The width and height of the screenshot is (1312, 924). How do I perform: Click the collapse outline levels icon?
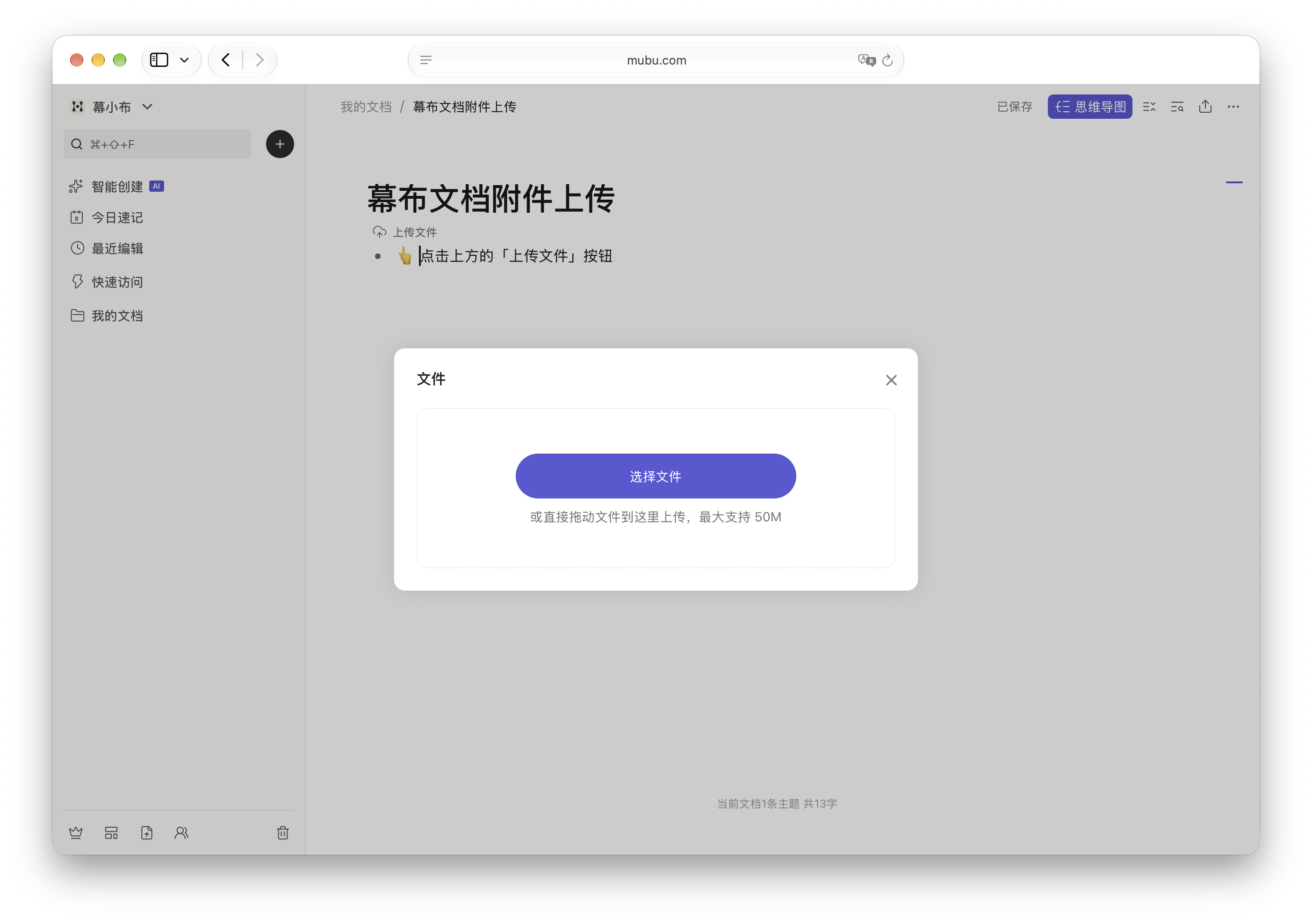coord(1149,107)
